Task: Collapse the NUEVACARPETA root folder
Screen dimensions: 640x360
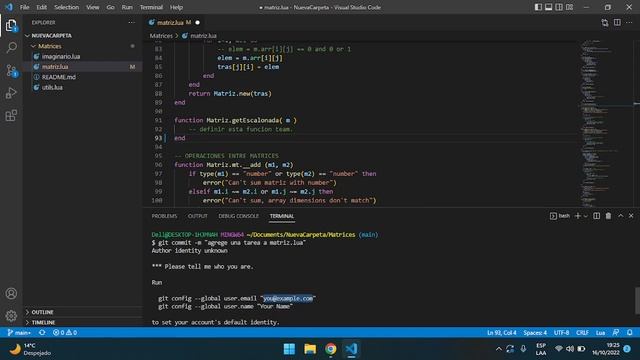Action: 83,36
